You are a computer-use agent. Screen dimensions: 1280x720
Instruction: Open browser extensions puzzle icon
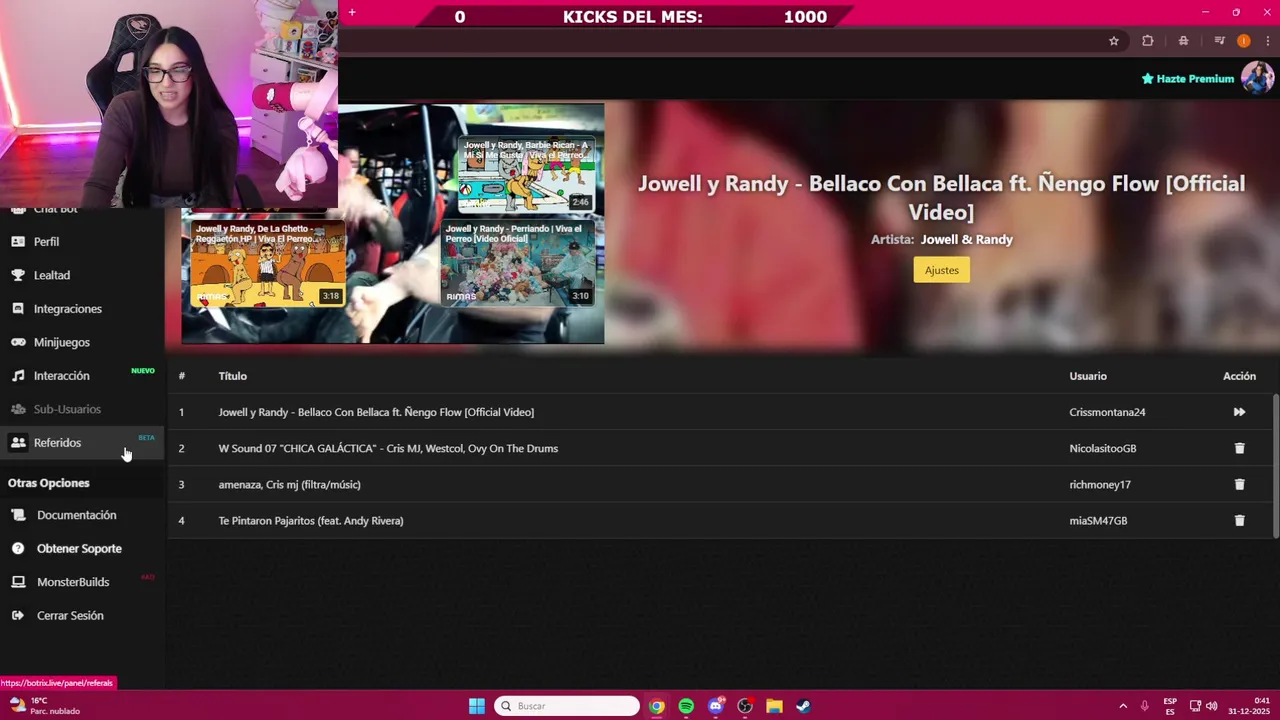(1147, 41)
